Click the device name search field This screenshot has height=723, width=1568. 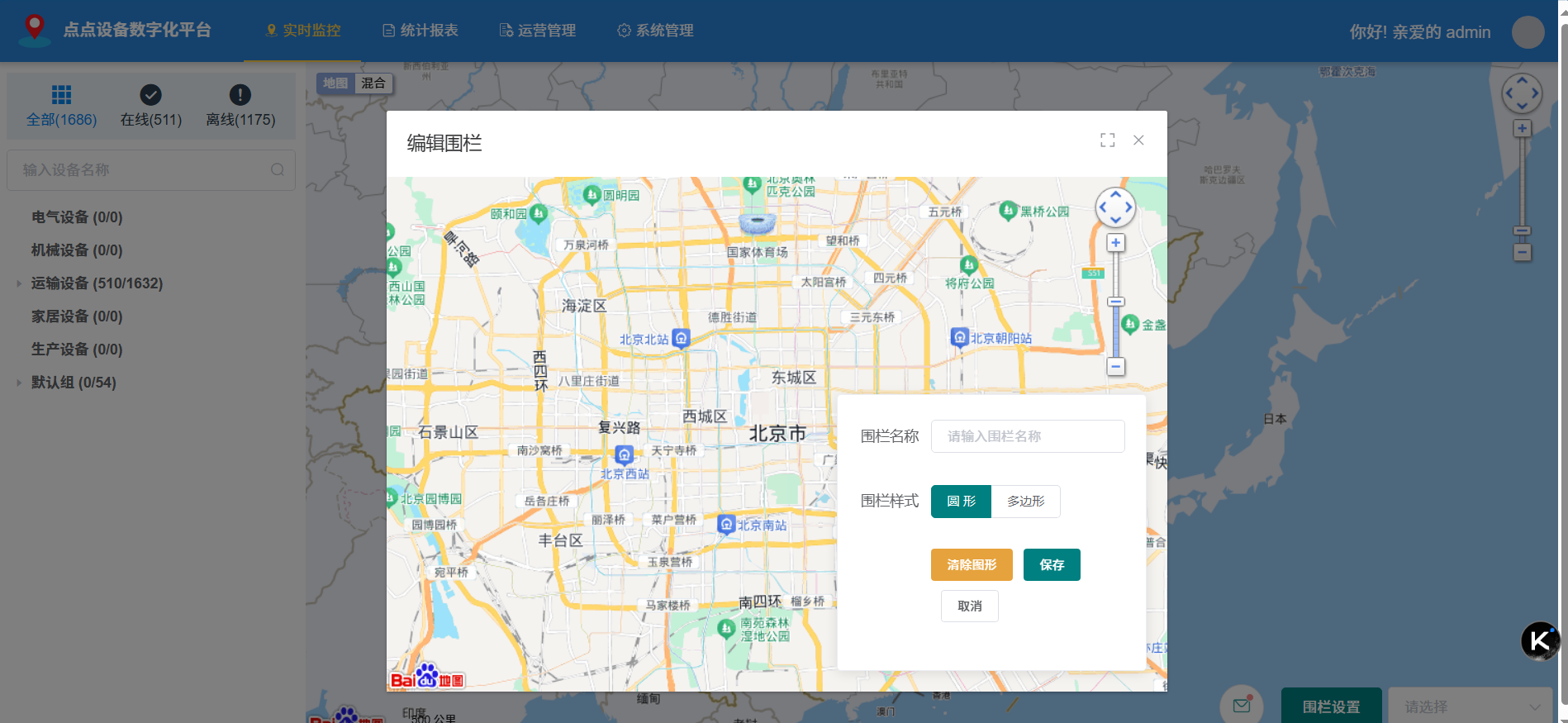151,169
